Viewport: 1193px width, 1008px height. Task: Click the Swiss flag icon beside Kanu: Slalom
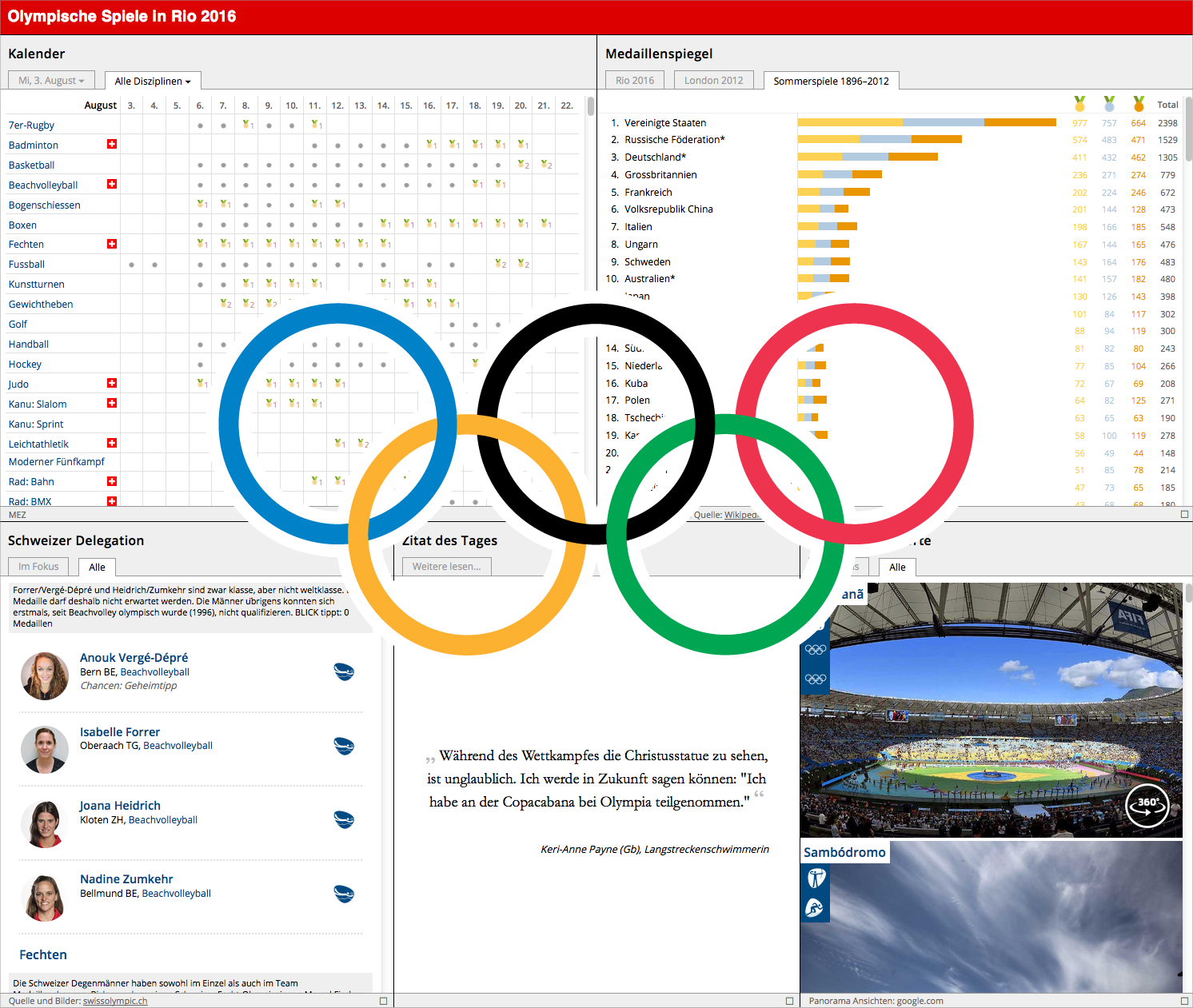tap(112, 403)
